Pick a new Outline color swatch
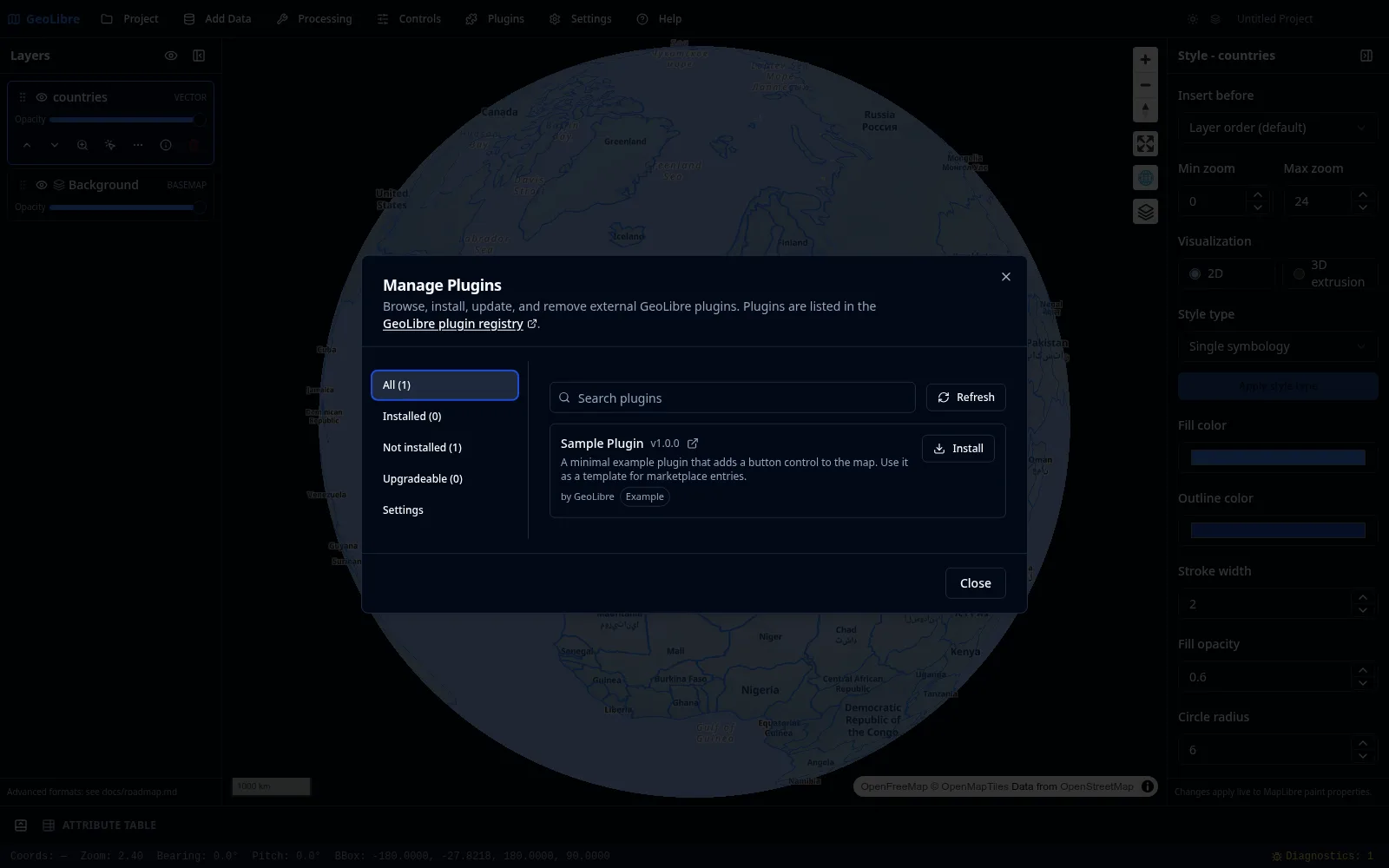The width and height of the screenshot is (1389, 868). click(1278, 531)
